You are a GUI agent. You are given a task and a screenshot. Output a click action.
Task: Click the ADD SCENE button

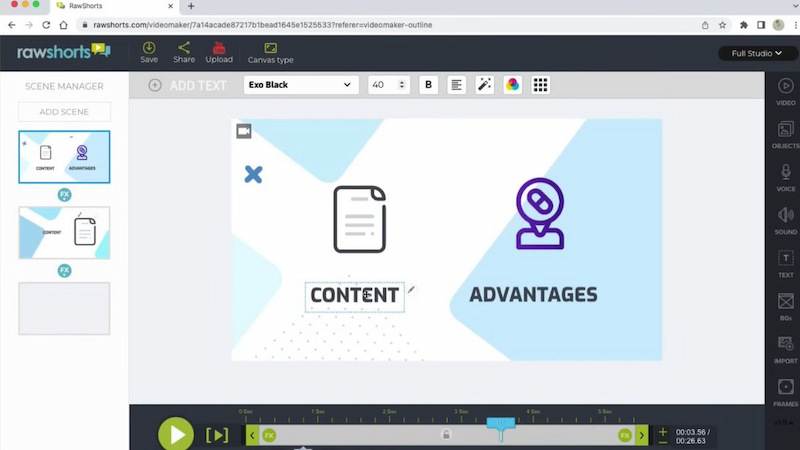tap(64, 112)
